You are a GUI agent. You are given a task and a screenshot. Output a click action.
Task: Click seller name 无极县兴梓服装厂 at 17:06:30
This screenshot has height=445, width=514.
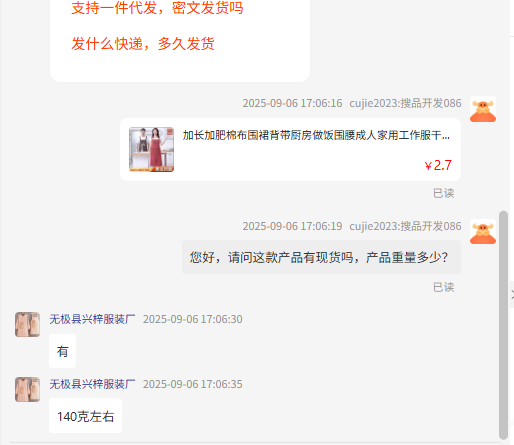click(92, 319)
